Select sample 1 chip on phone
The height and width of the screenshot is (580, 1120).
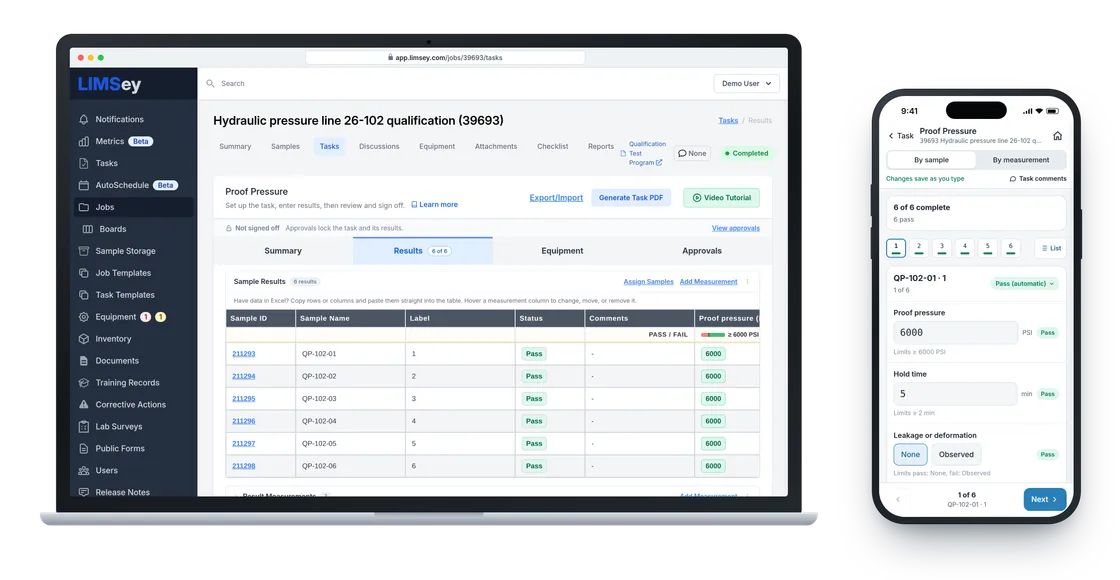[896, 248]
